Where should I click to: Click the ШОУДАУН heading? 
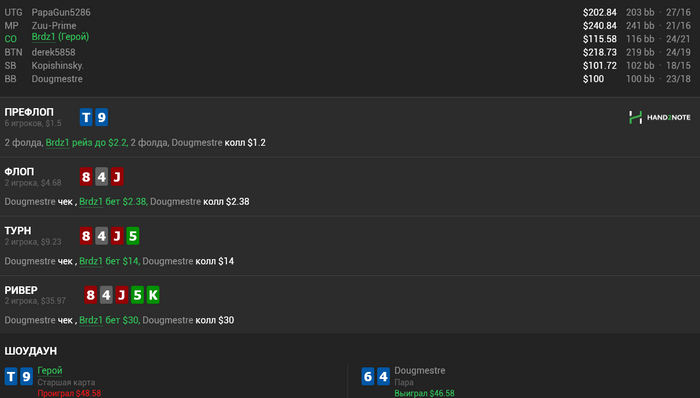pos(31,351)
